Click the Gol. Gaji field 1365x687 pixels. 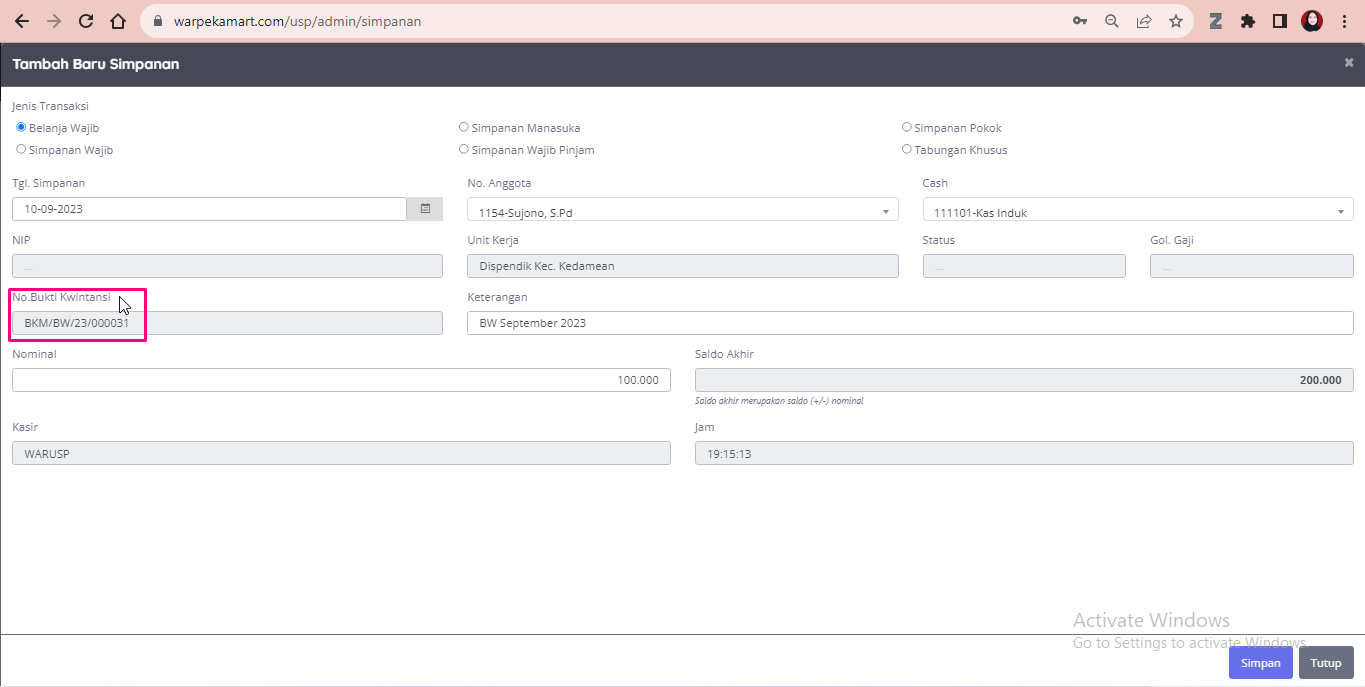[x=1252, y=266]
